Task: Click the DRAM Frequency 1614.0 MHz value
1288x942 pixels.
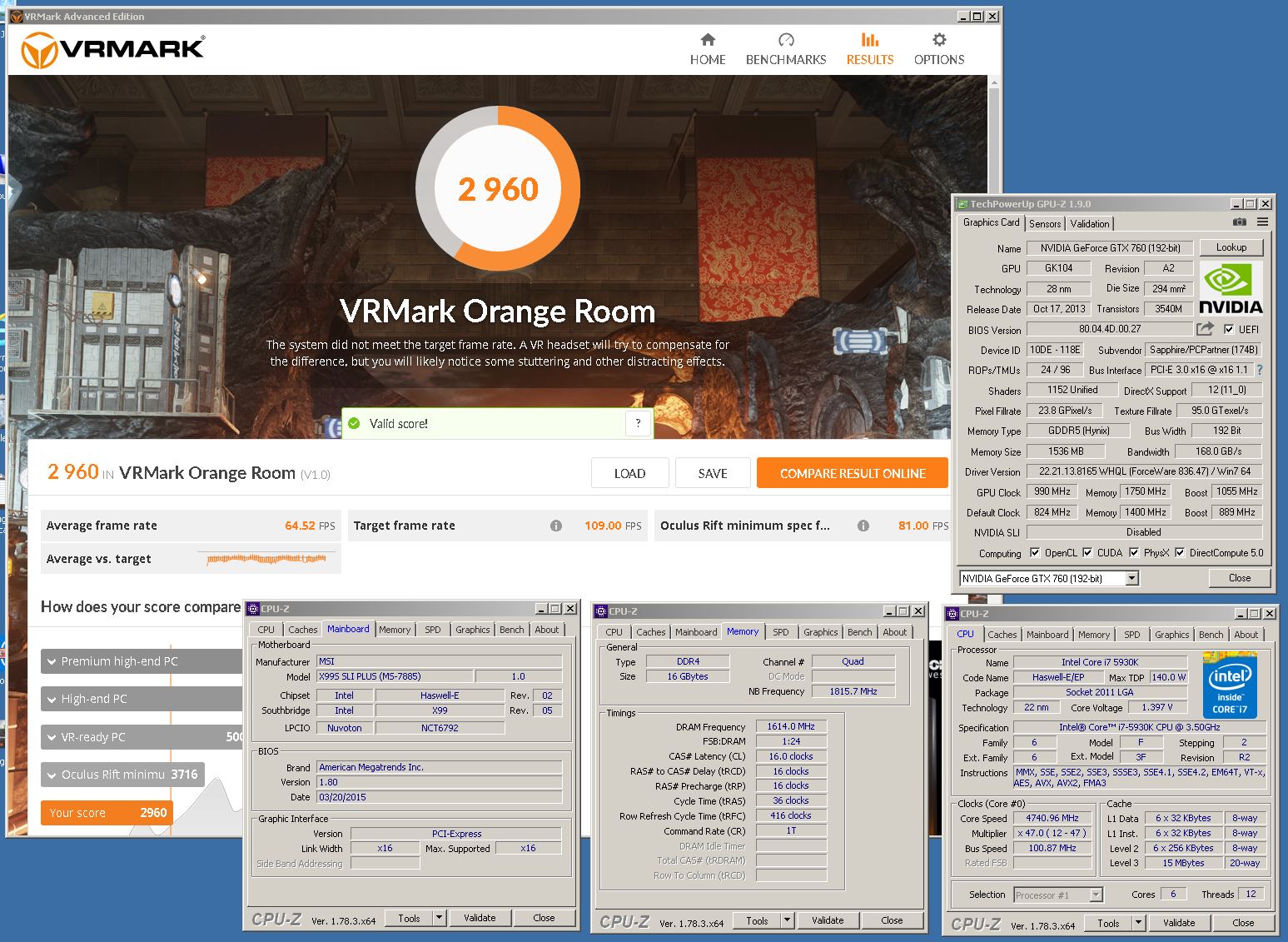Action: click(x=791, y=726)
